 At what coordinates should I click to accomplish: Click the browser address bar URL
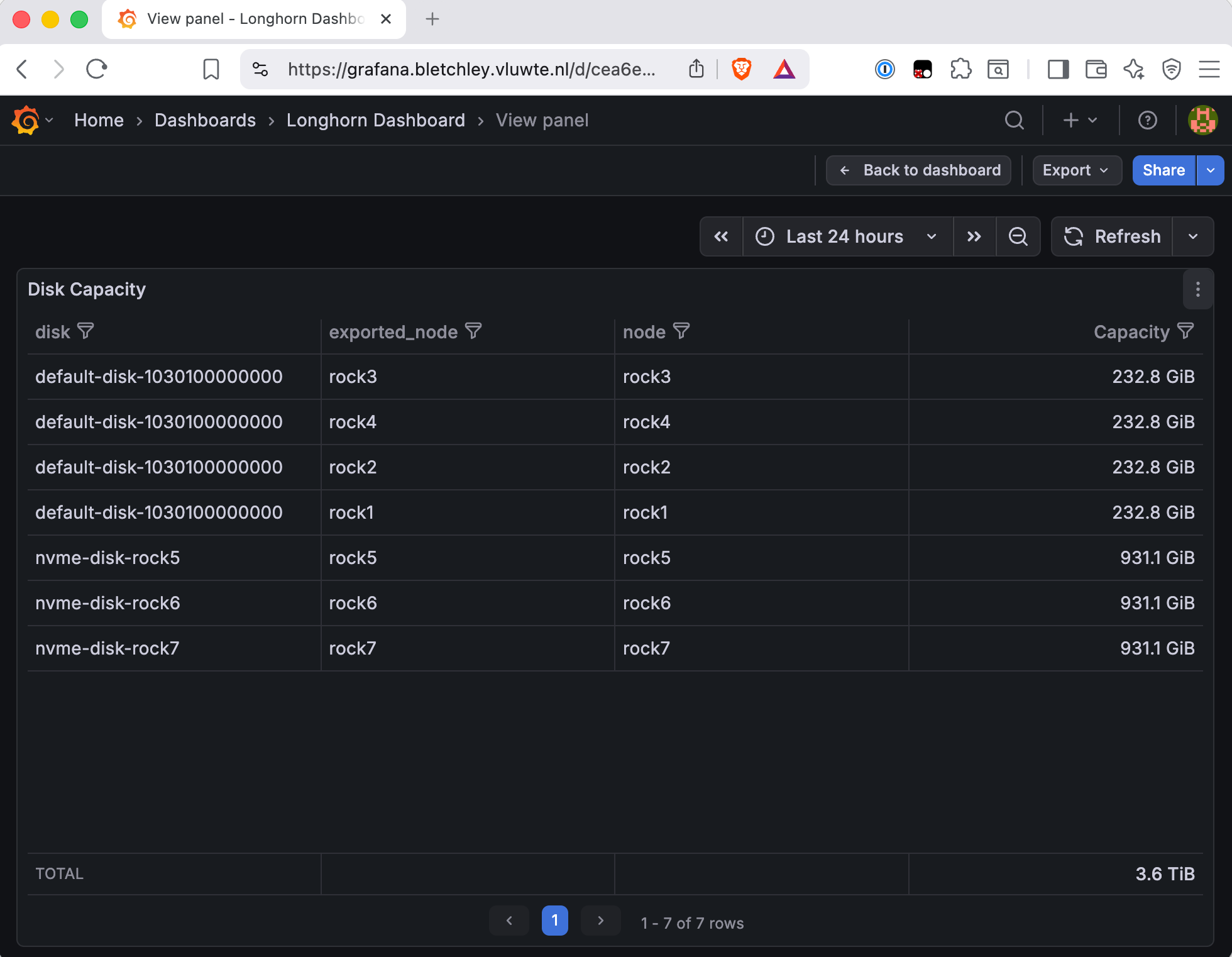pos(471,69)
